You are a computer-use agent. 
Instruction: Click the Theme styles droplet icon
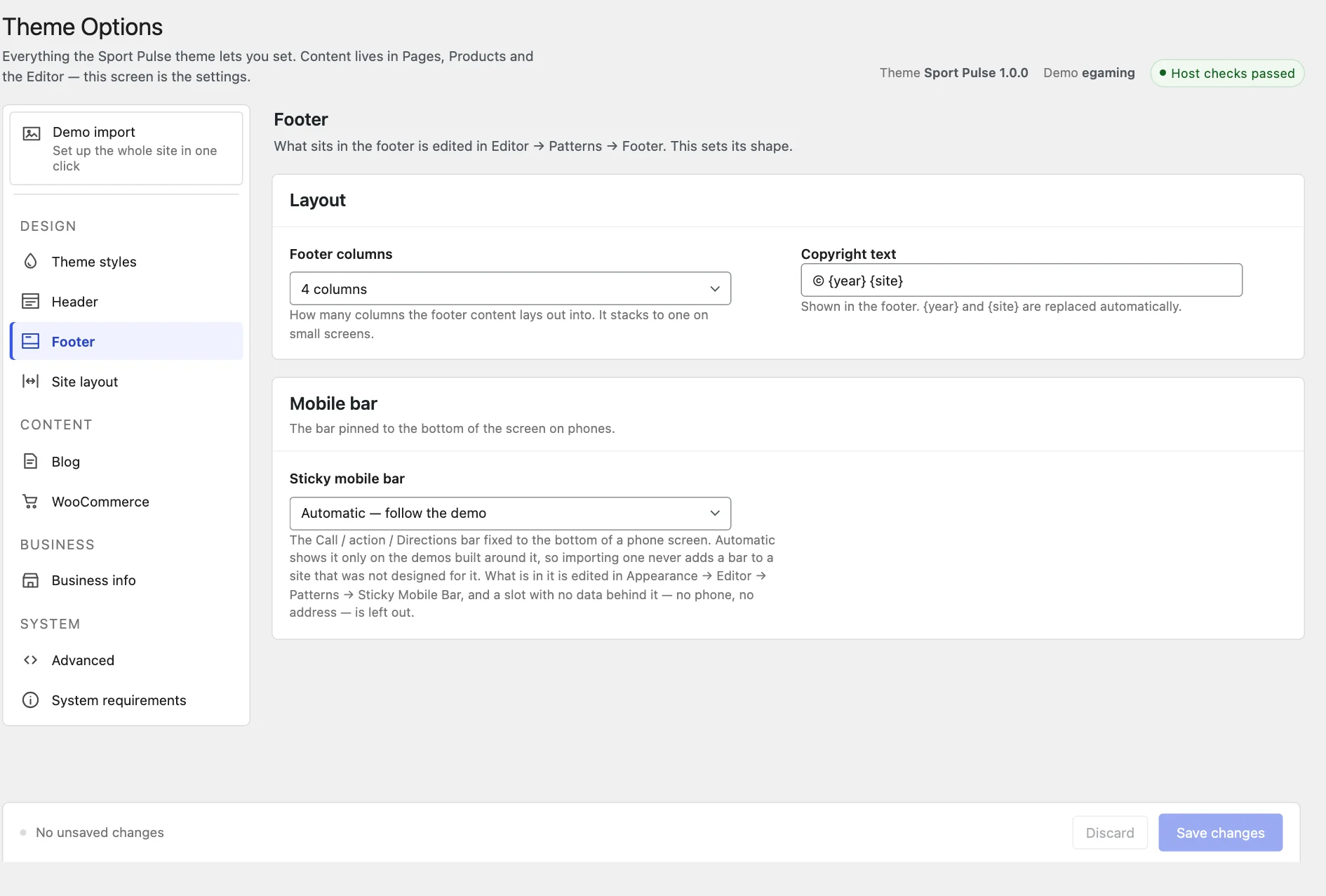tap(30, 261)
